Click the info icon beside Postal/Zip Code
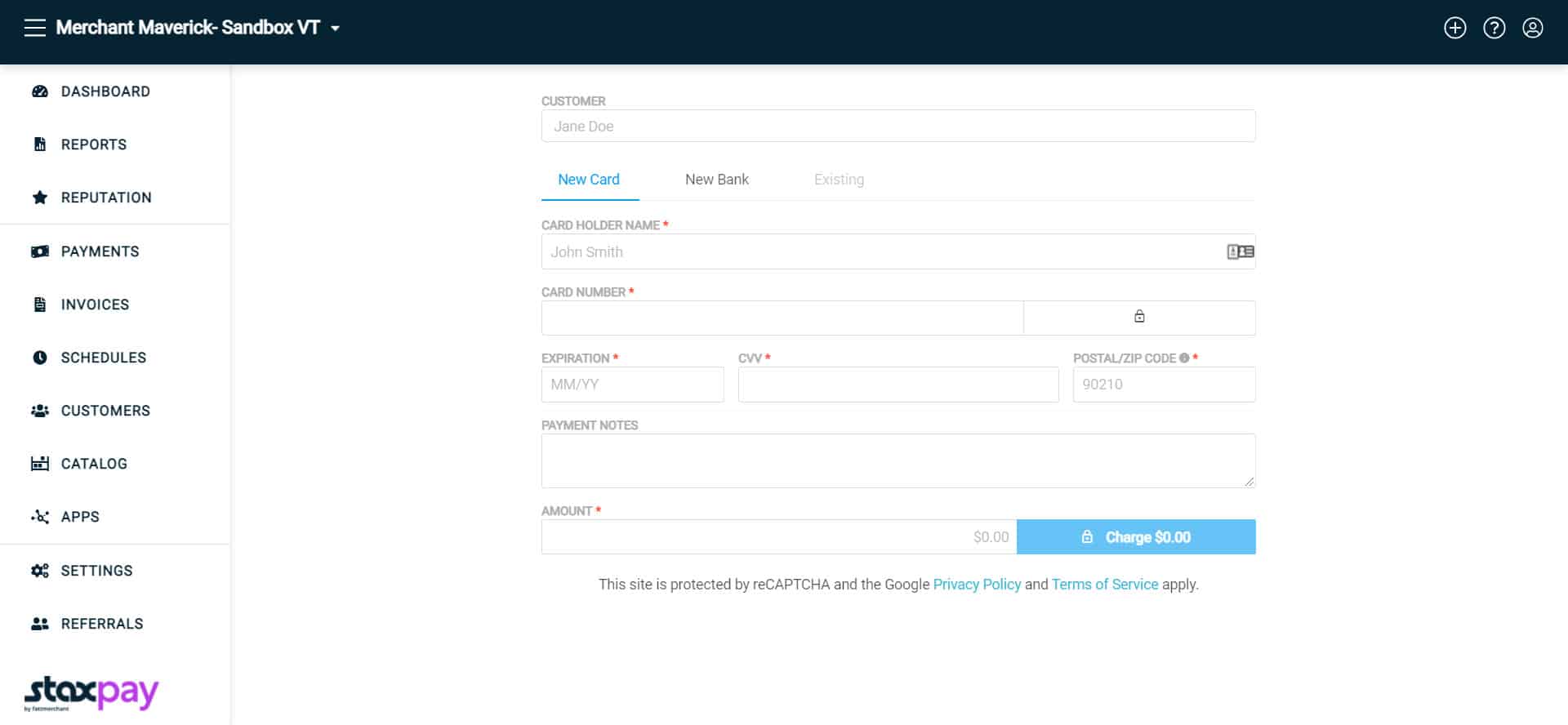Viewport: 1568px width, 725px height. pyautogui.click(x=1183, y=358)
